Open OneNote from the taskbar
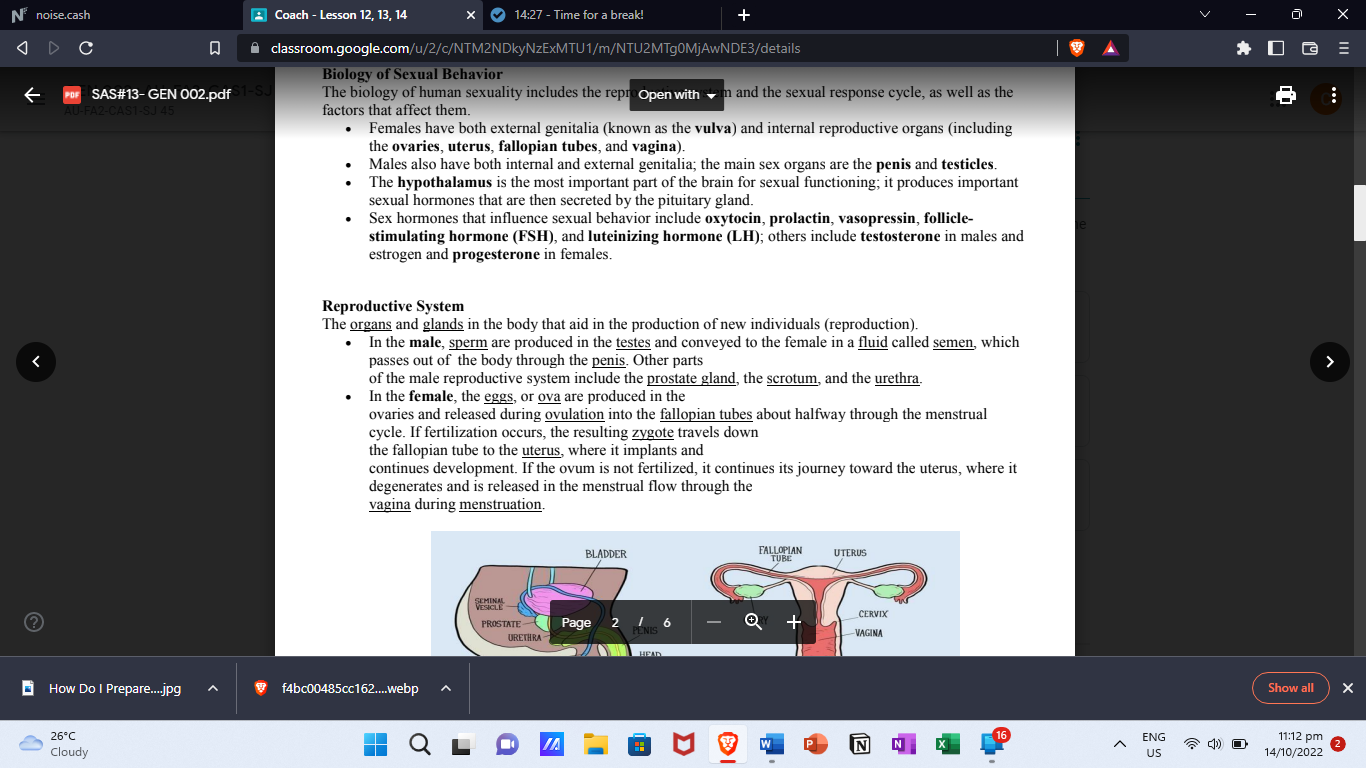Viewport: 1366px width, 768px height. coord(903,744)
